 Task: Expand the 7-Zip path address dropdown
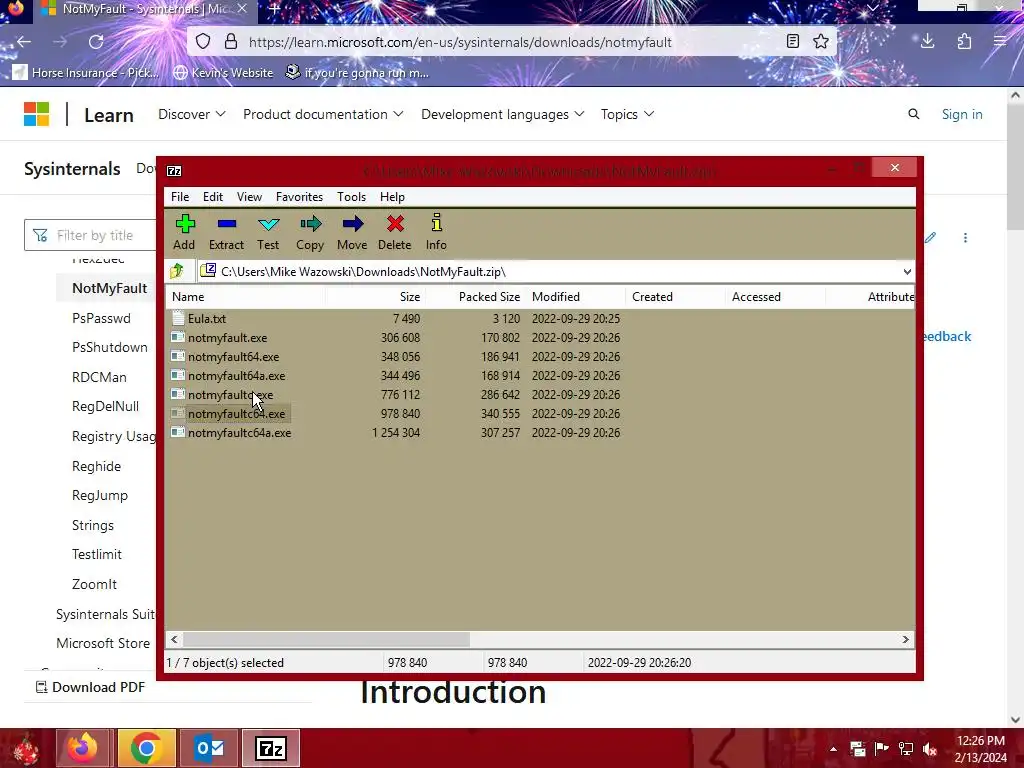[906, 272]
